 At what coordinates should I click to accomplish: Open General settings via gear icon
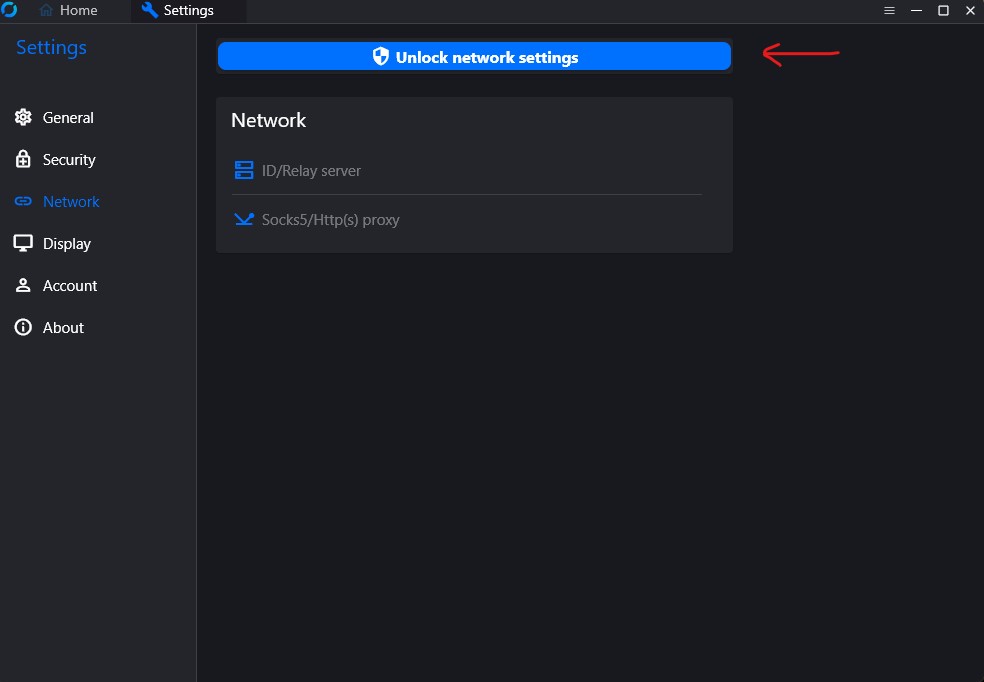pyautogui.click(x=23, y=118)
